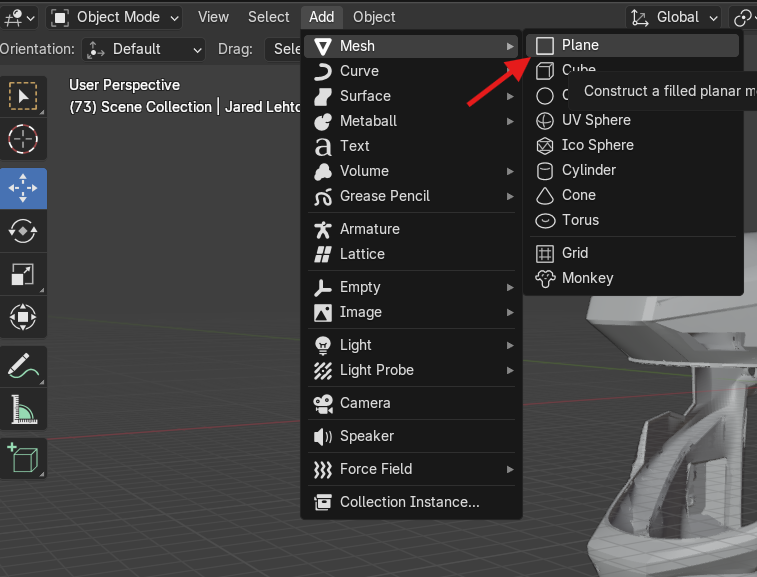
Task: Open the View menu
Action: click(213, 17)
